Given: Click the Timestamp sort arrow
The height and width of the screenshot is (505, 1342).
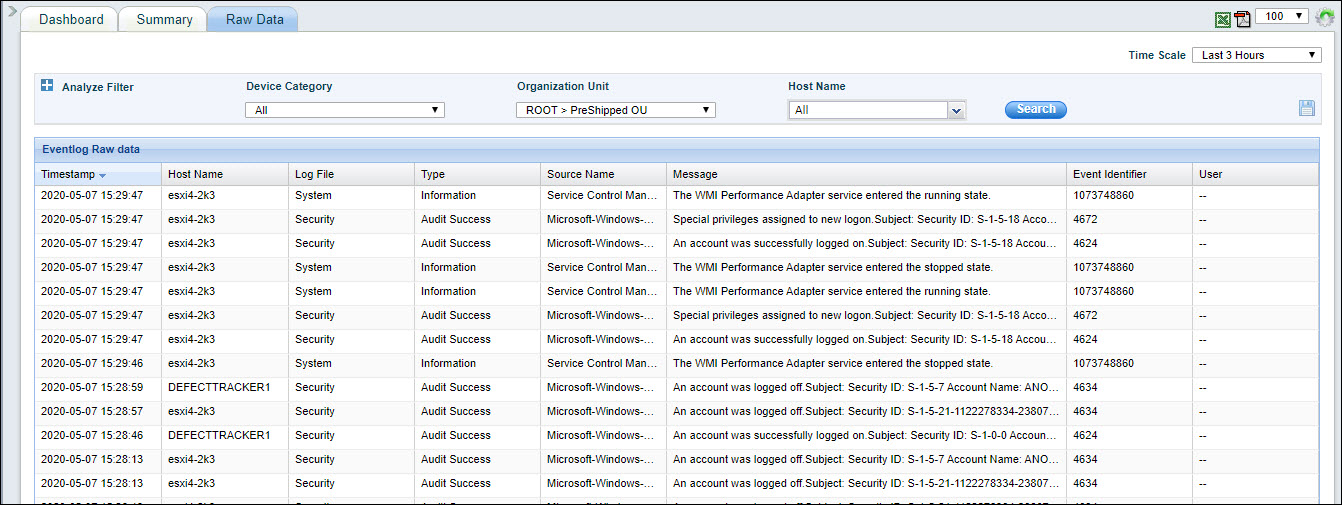Looking at the screenshot, I should coord(102,175).
